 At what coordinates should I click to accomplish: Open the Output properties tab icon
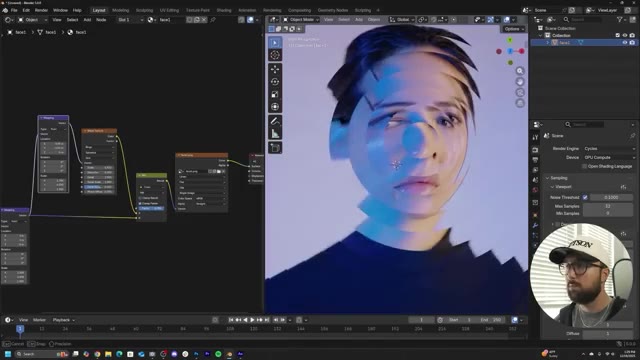(x=536, y=160)
